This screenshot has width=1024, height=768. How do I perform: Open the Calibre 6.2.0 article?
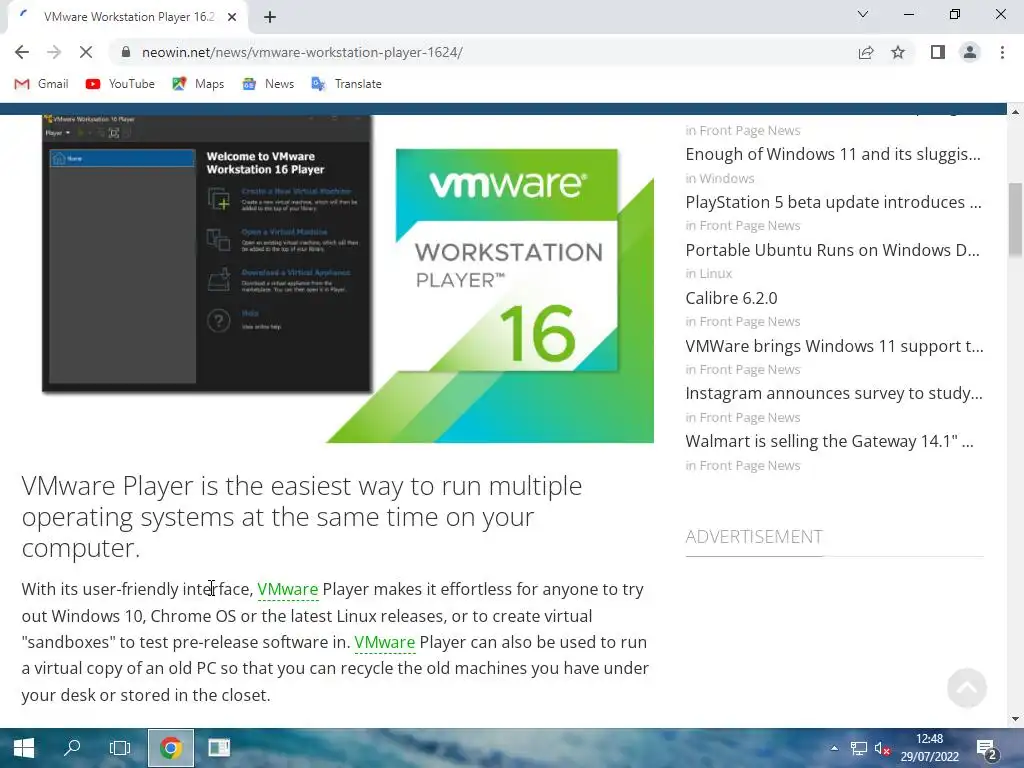[731, 298]
